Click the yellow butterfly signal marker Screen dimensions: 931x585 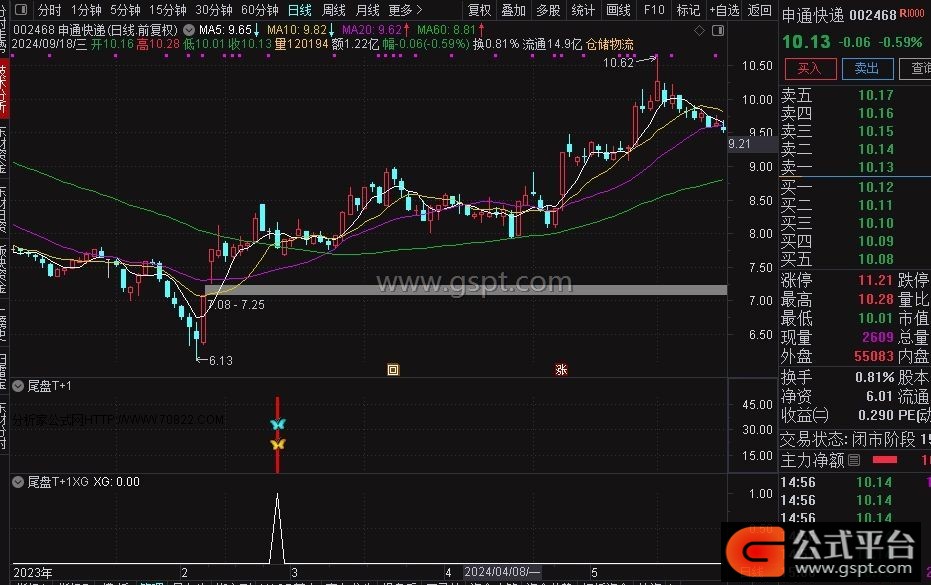277,444
